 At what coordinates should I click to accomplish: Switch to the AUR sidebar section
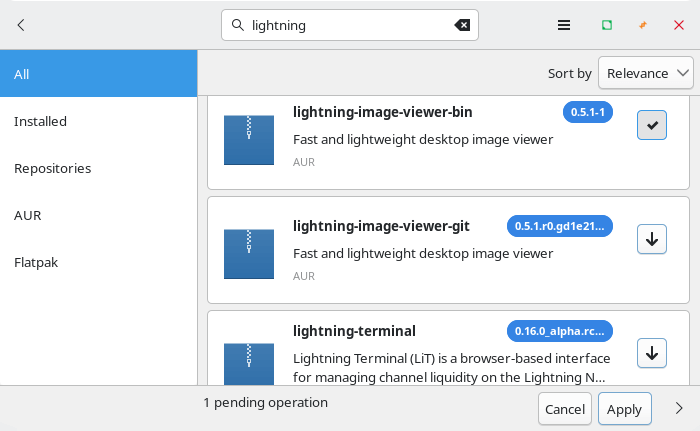[x=28, y=215]
